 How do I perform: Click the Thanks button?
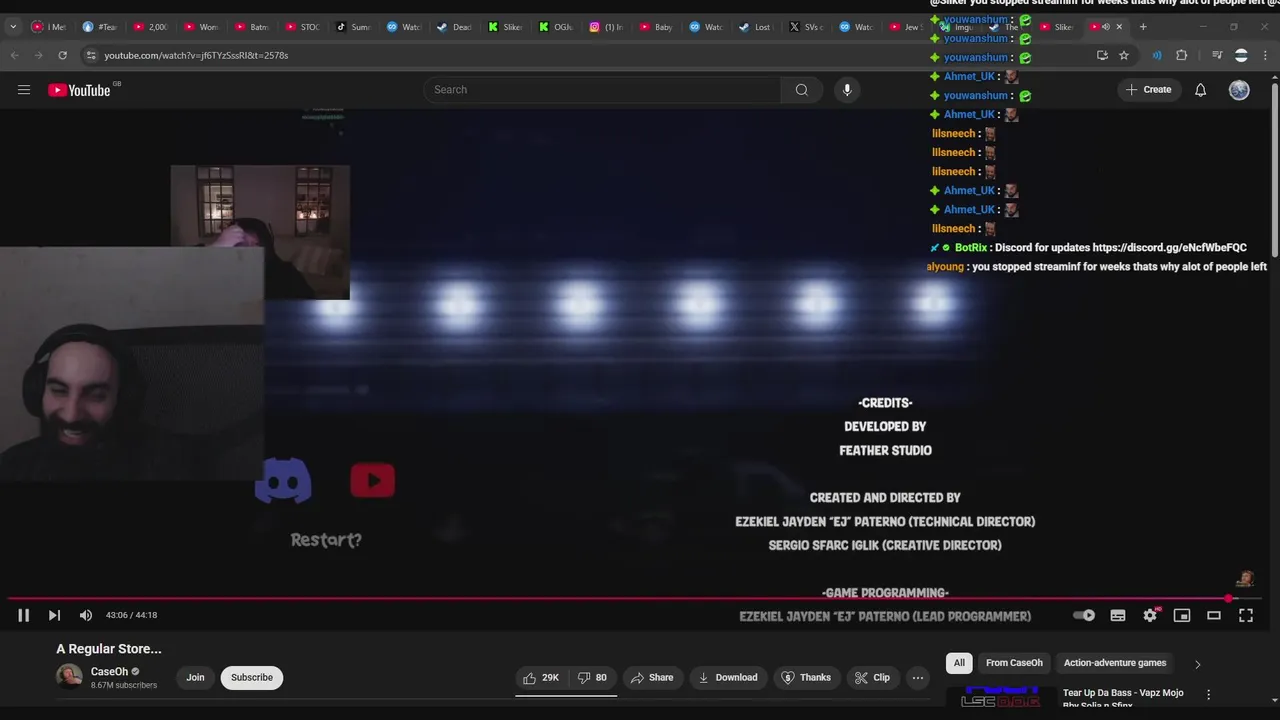pos(806,678)
